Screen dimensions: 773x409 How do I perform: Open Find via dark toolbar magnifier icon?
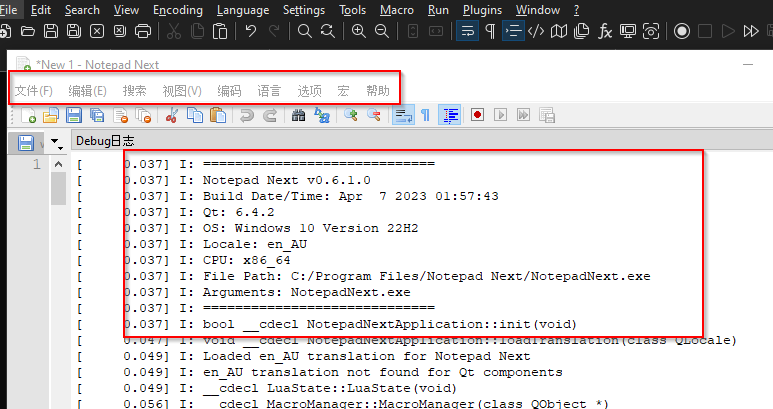click(x=305, y=32)
